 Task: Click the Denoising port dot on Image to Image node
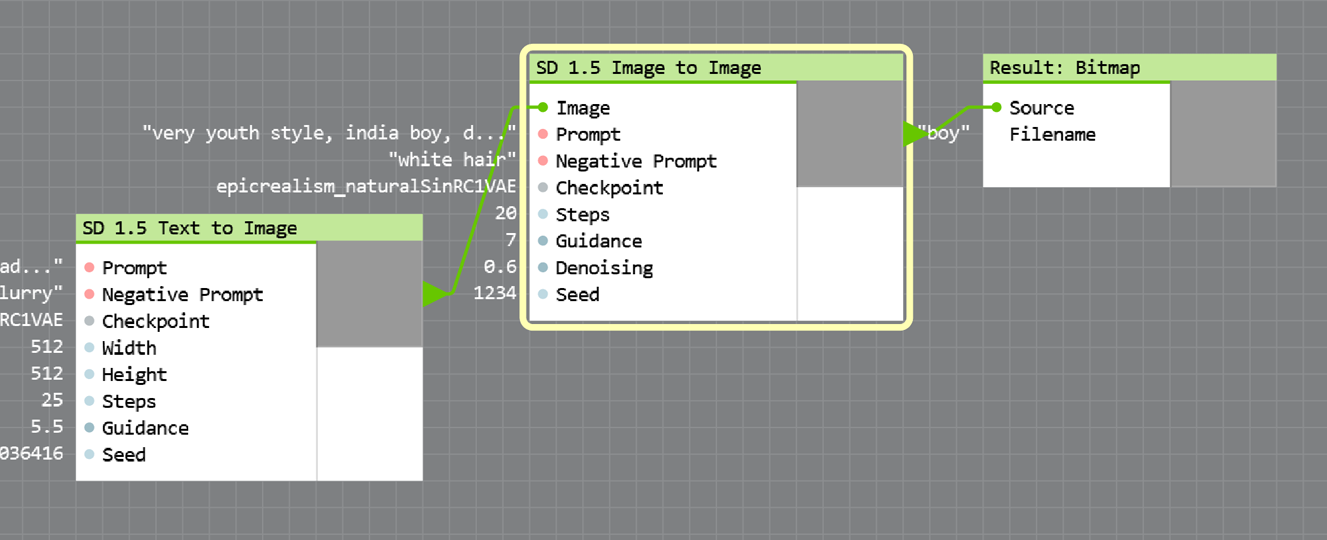[x=542, y=268]
